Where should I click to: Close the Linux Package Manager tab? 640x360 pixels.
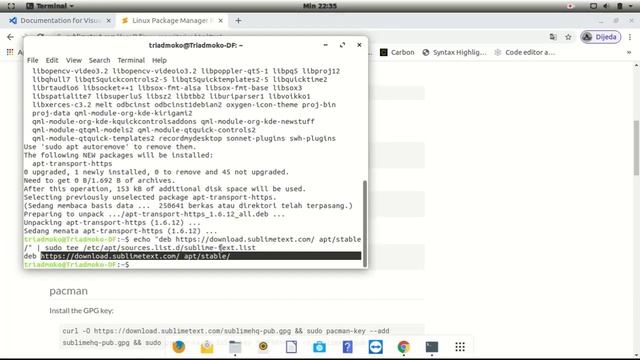pyautogui.click(x=220, y=20)
